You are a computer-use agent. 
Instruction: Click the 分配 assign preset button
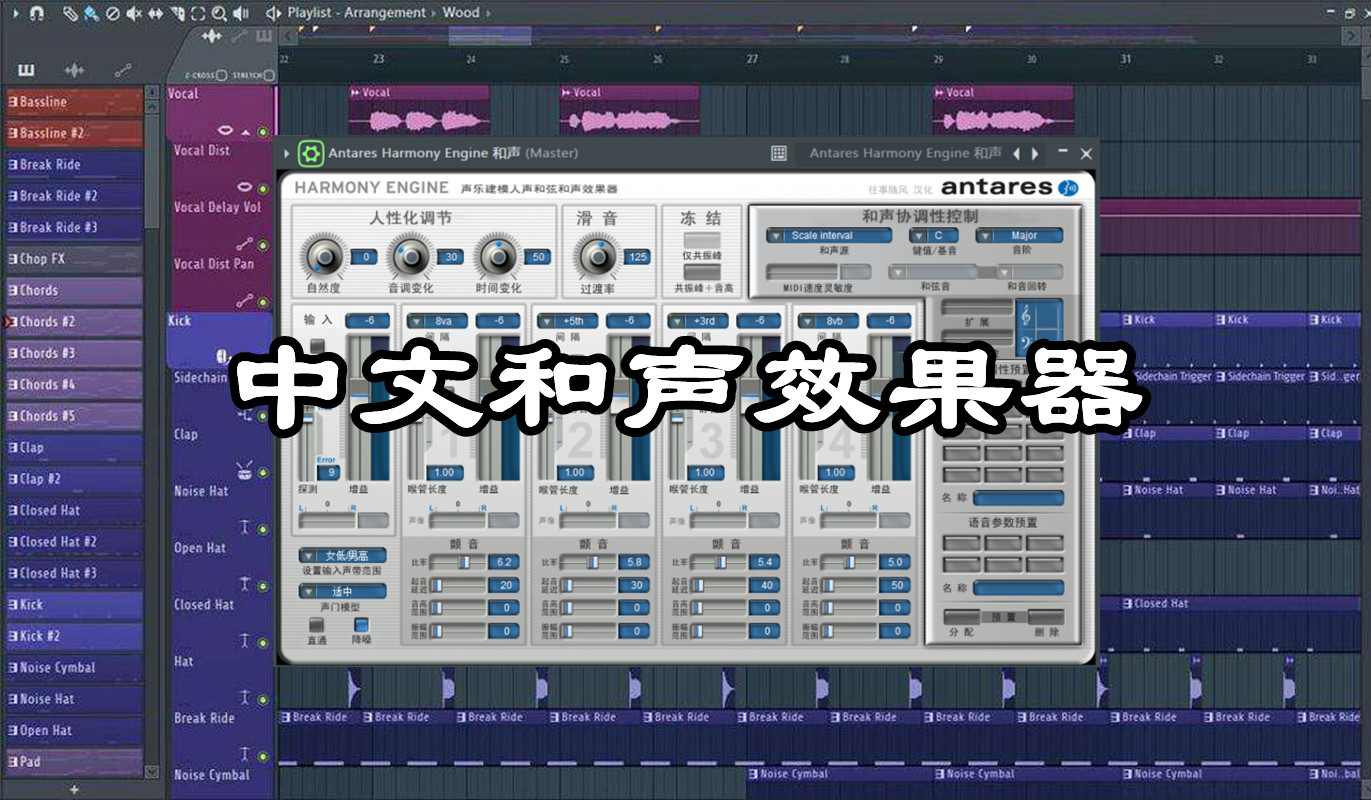coord(961,617)
